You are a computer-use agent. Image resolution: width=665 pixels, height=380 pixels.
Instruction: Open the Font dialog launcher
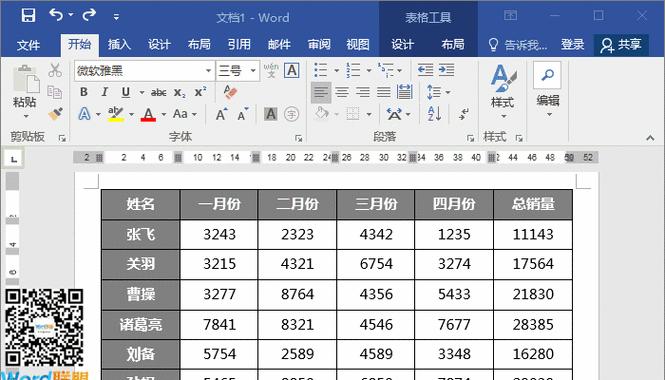click(x=299, y=138)
